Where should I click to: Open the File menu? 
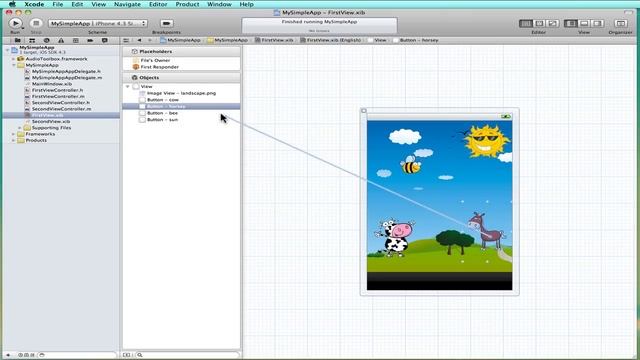[58, 4]
